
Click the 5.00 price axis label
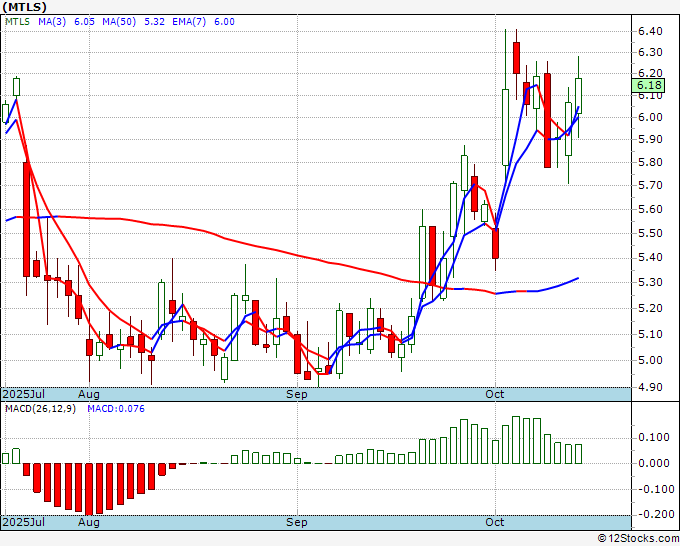650,360
